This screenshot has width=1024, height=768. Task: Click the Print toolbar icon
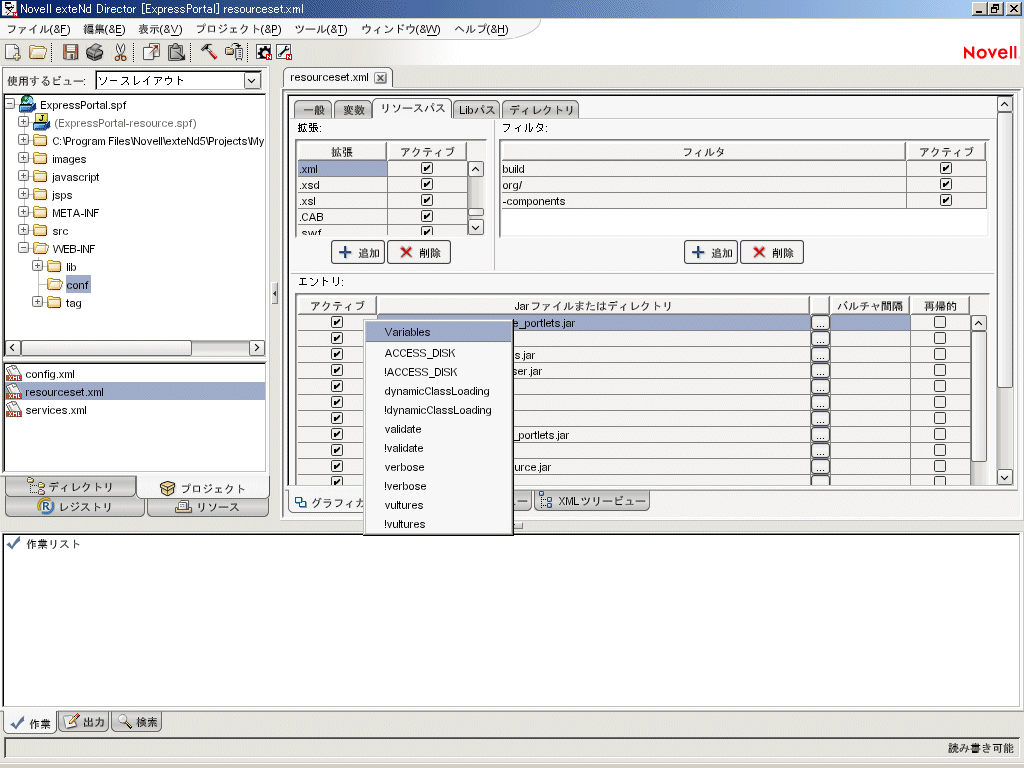click(x=95, y=52)
